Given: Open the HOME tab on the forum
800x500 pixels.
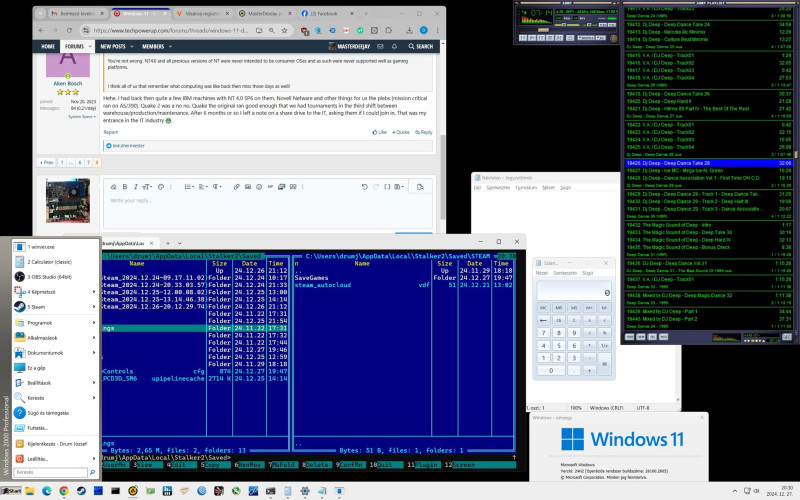Looking at the screenshot, I should (48, 46).
